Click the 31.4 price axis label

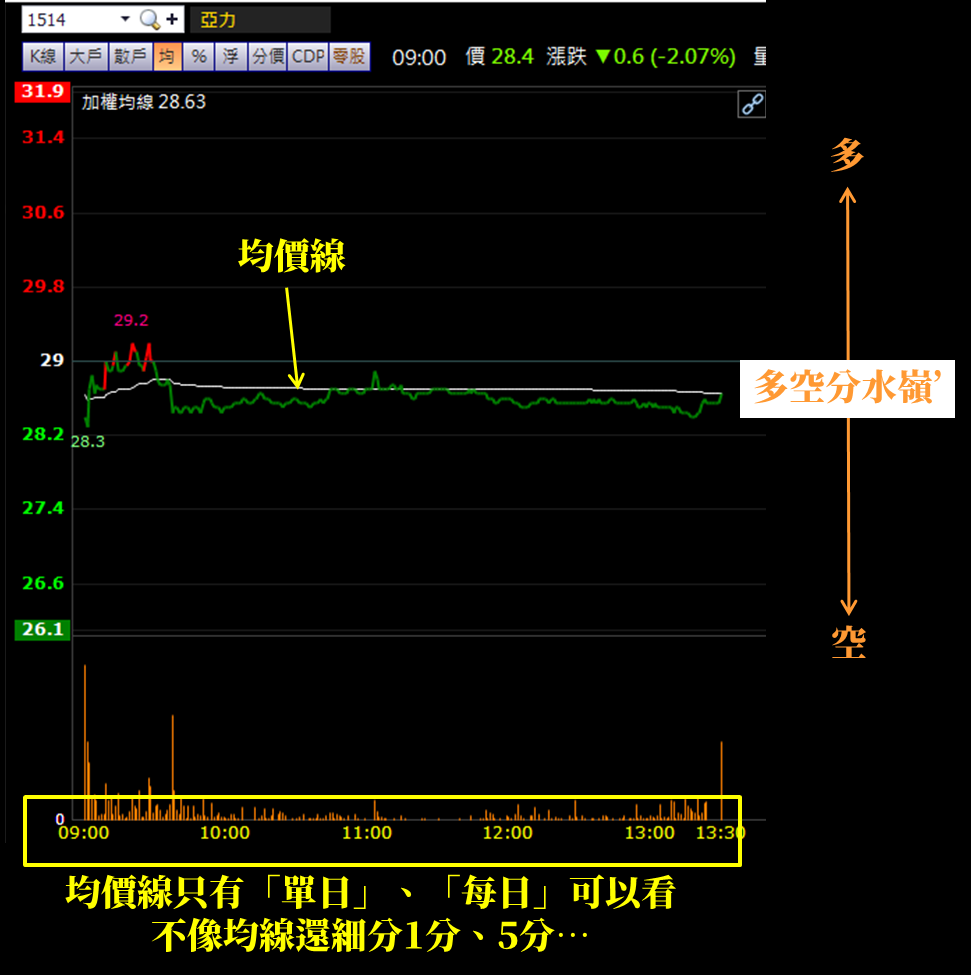[x=43, y=137]
